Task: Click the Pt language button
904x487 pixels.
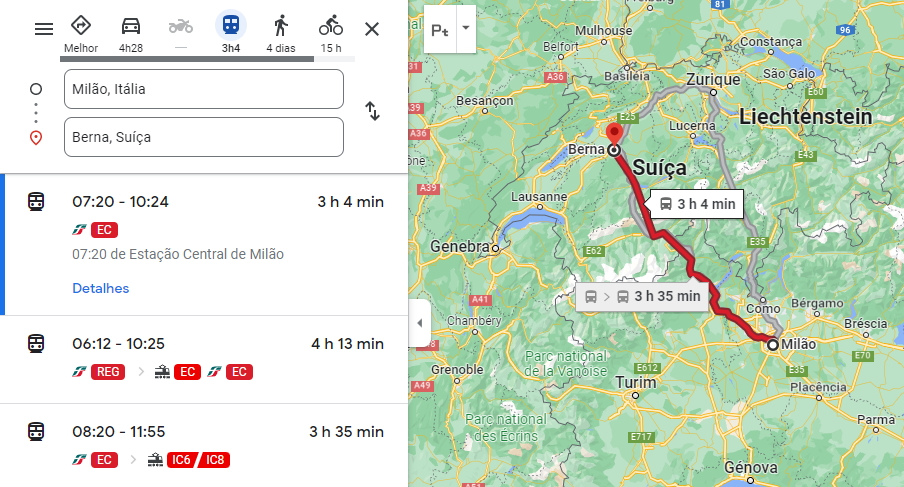Action: click(x=439, y=30)
